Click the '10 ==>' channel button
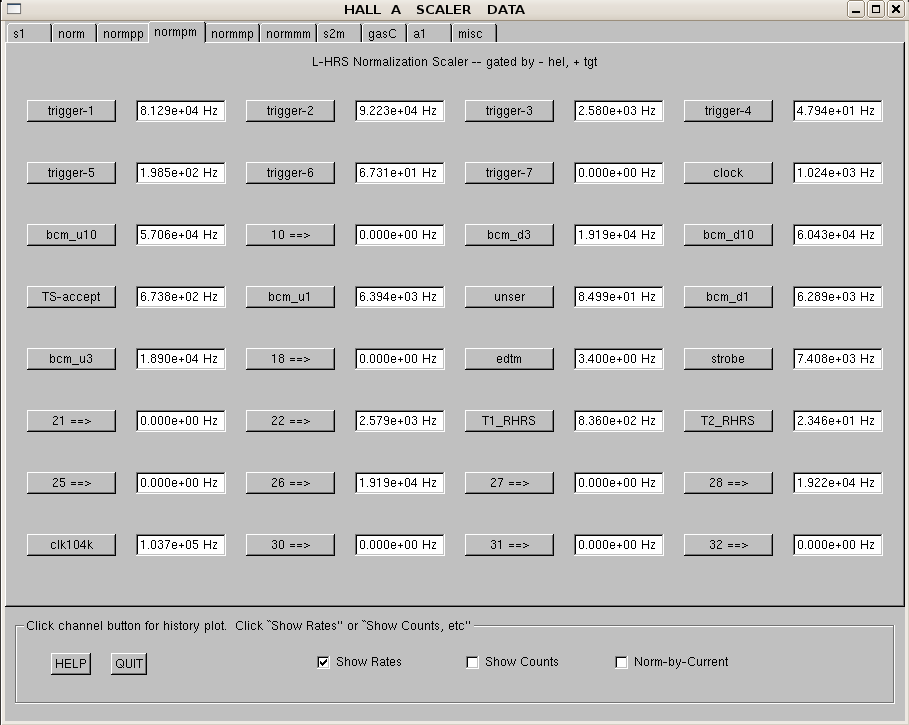Image resolution: width=909 pixels, height=725 pixels. 290,235
